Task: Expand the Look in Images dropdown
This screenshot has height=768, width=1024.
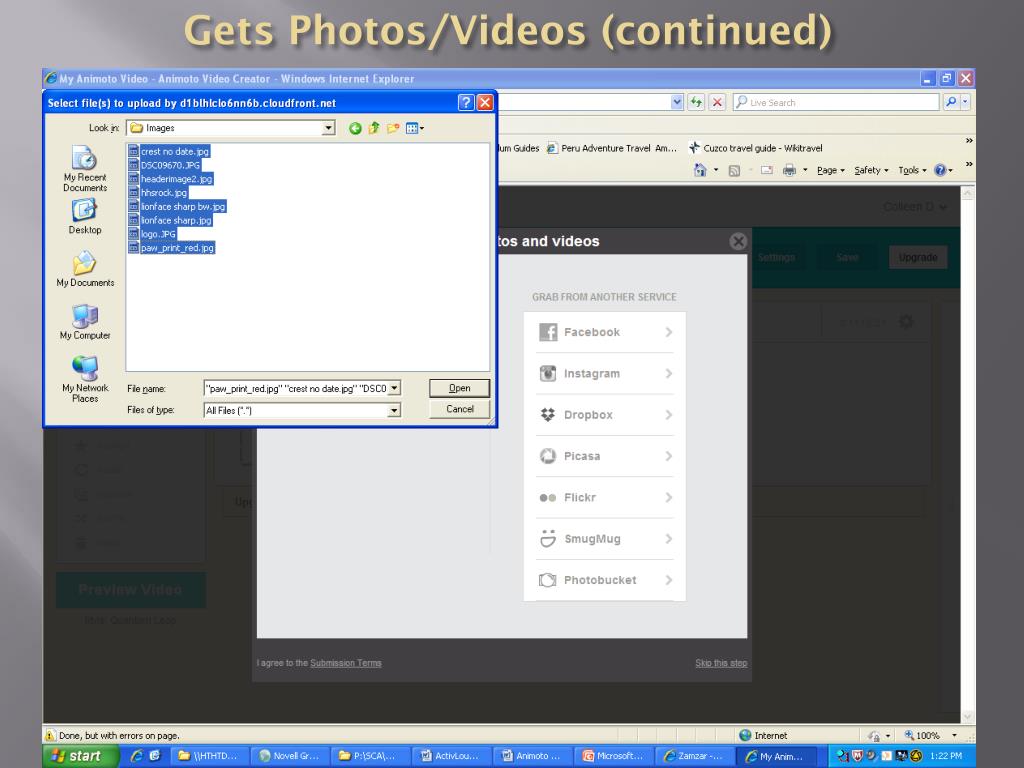Action: [328, 128]
